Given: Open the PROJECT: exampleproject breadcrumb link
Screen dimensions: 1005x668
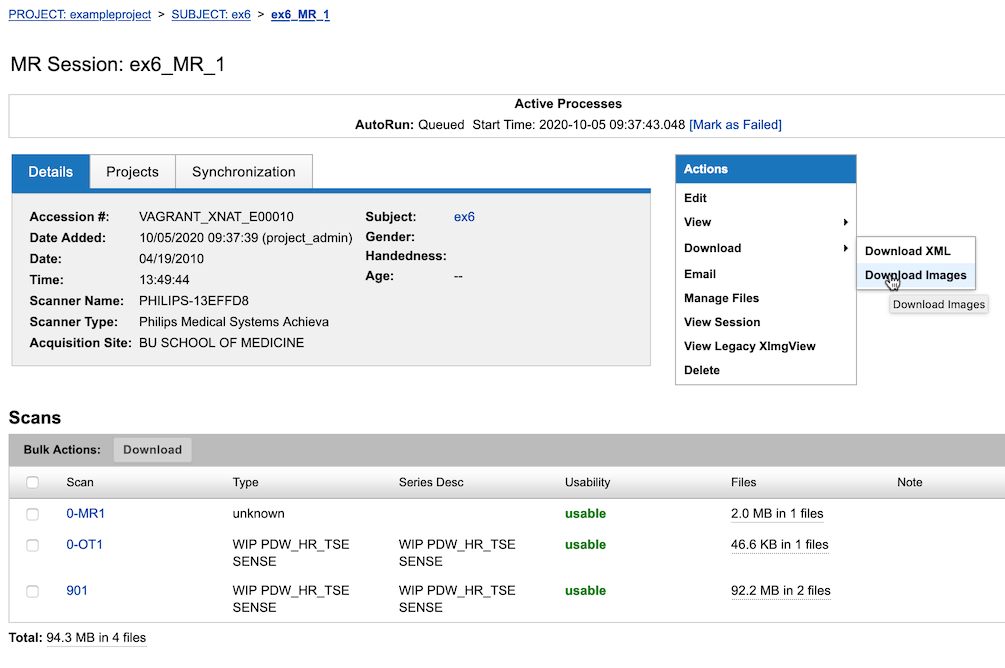Looking at the screenshot, I should coord(79,14).
